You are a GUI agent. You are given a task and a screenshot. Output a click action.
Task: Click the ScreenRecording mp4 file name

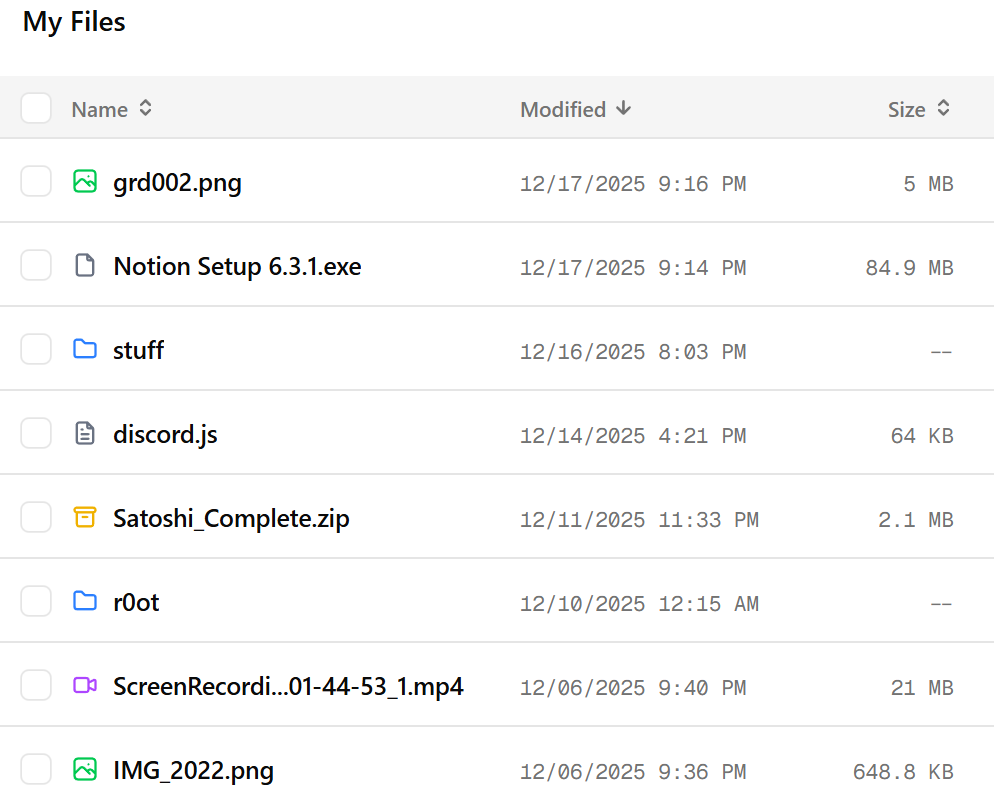click(x=288, y=687)
